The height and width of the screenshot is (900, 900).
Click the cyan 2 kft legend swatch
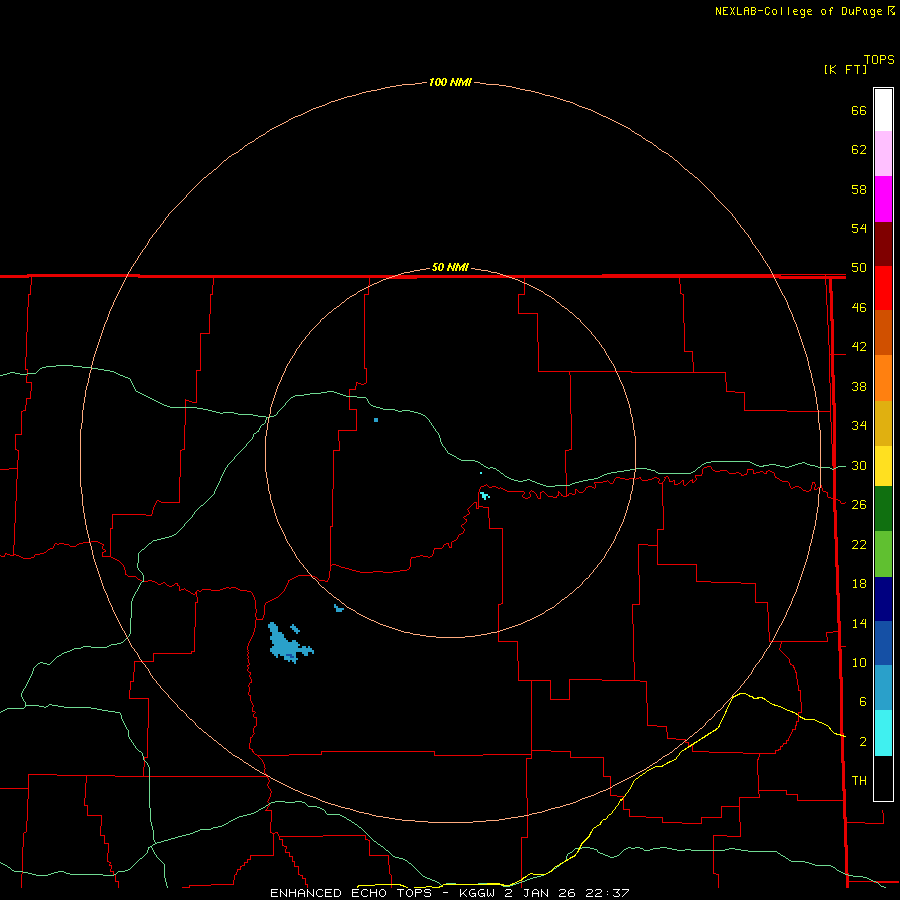coord(883,734)
